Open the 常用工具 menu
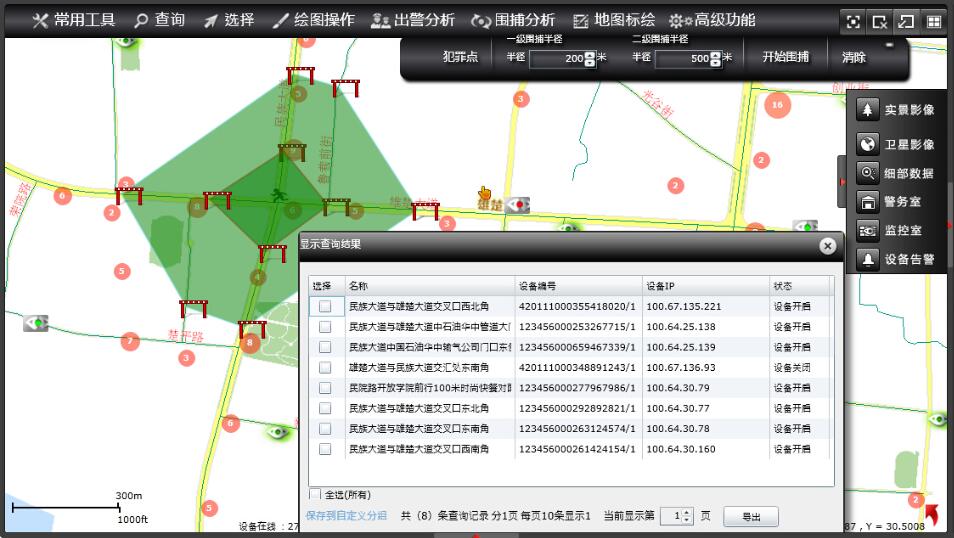Viewport: 954px width, 538px height. point(74,20)
